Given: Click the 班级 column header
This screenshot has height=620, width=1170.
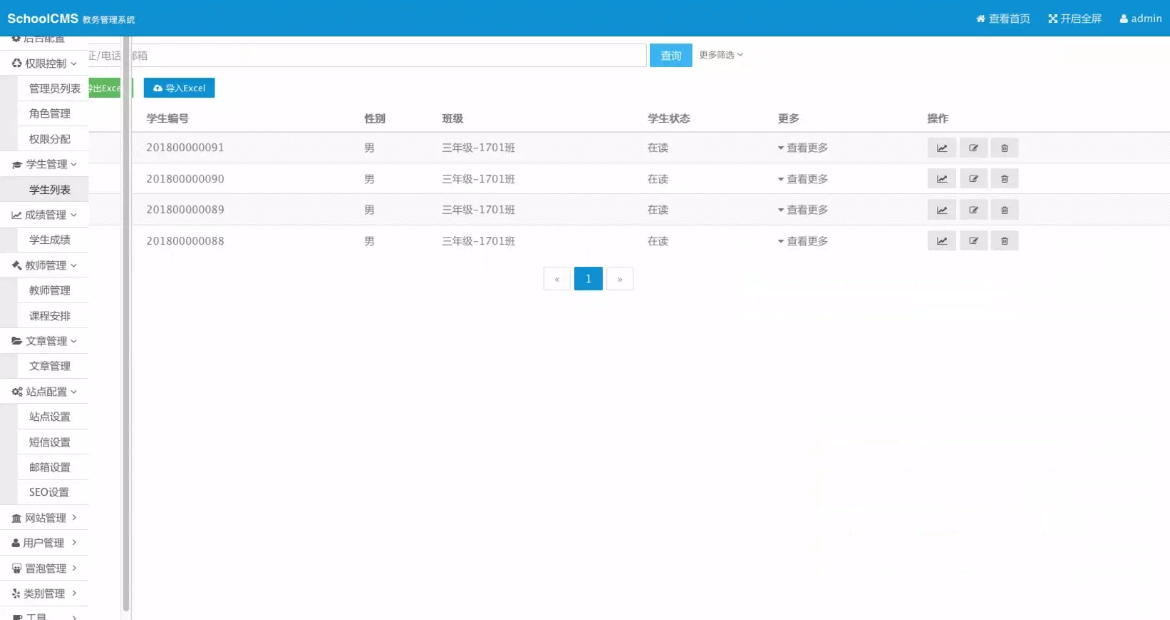Looking at the screenshot, I should point(452,119).
